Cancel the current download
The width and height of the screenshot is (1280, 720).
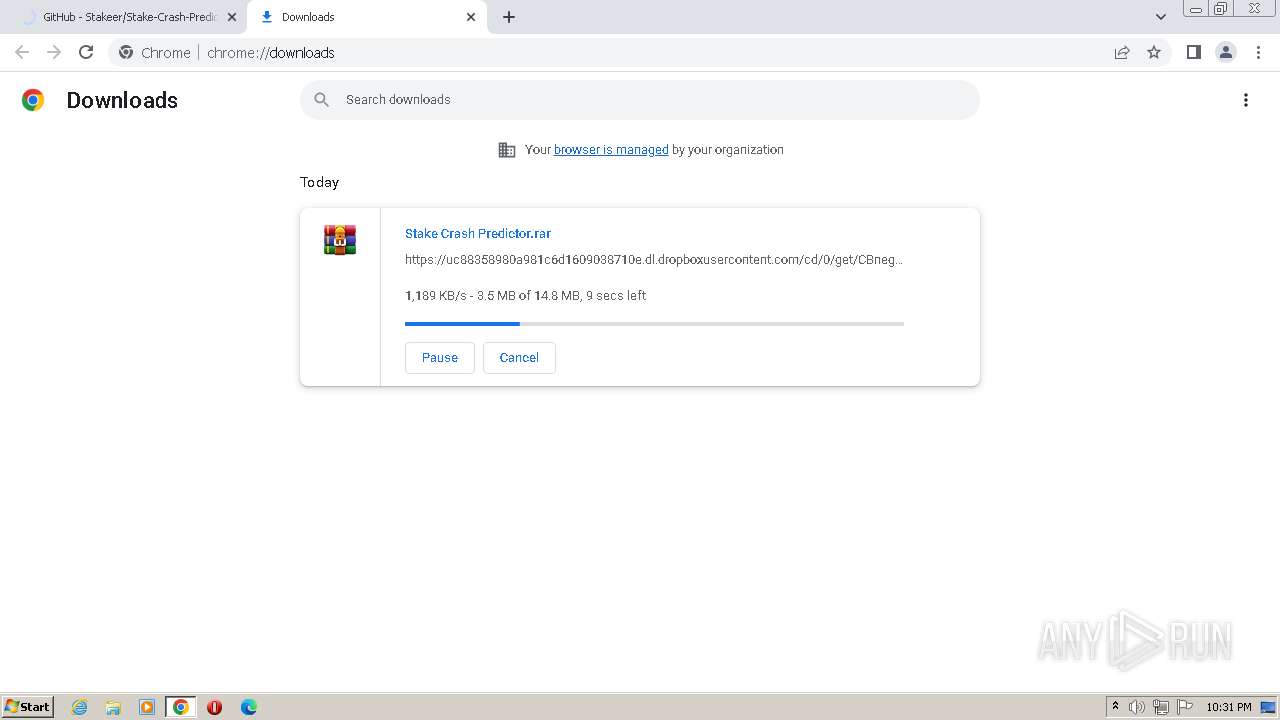(519, 358)
